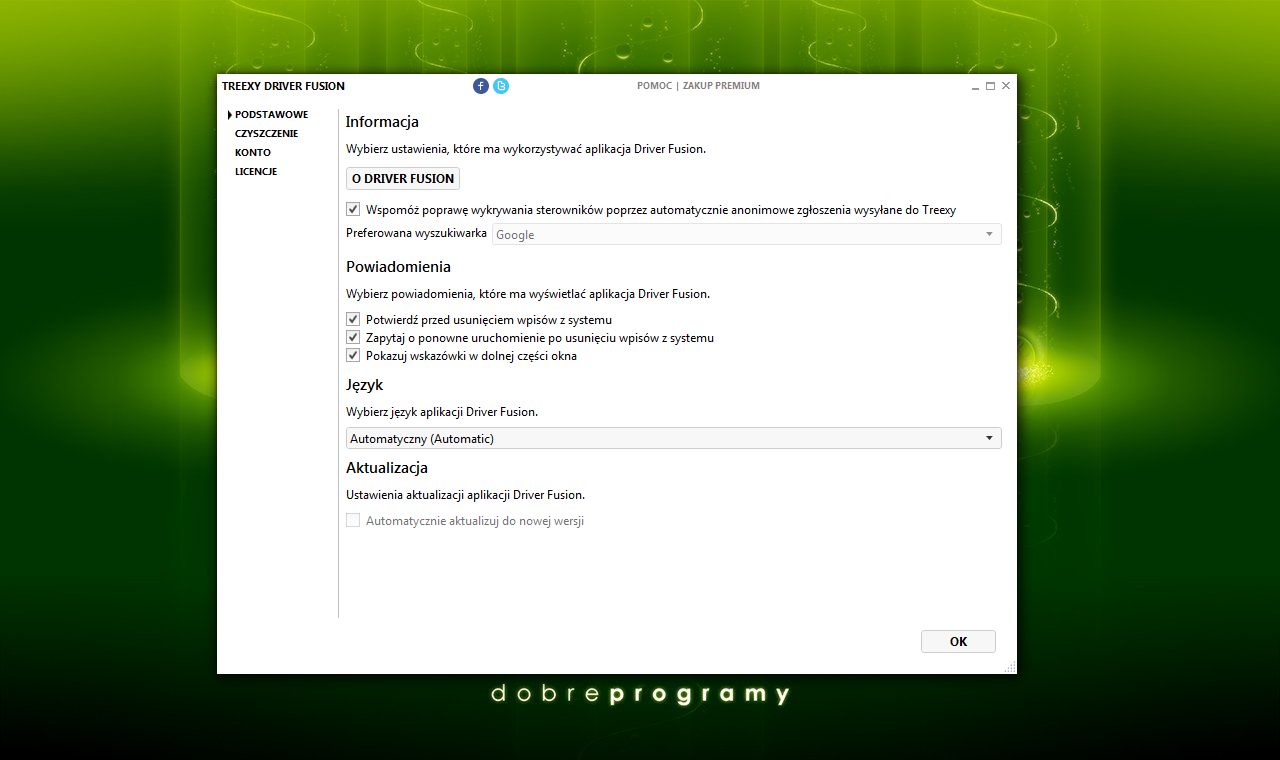Toggle Pokazuj wskazówki w dolnej części checkbox
Screen dimensions: 1280x760
[x=353, y=356]
